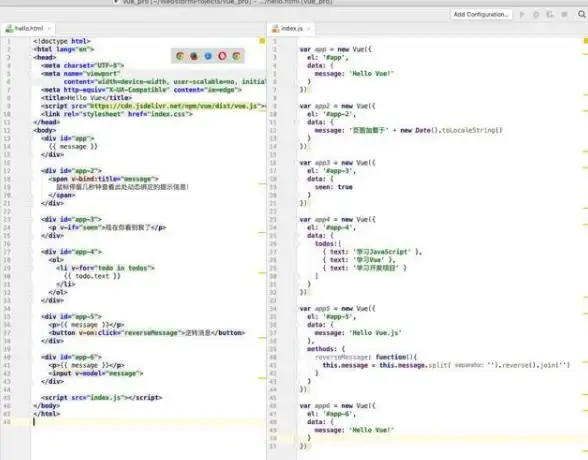This screenshot has height=460, width=588.
Task: Click the vue.js CDN script URL
Action: (x=173, y=106)
